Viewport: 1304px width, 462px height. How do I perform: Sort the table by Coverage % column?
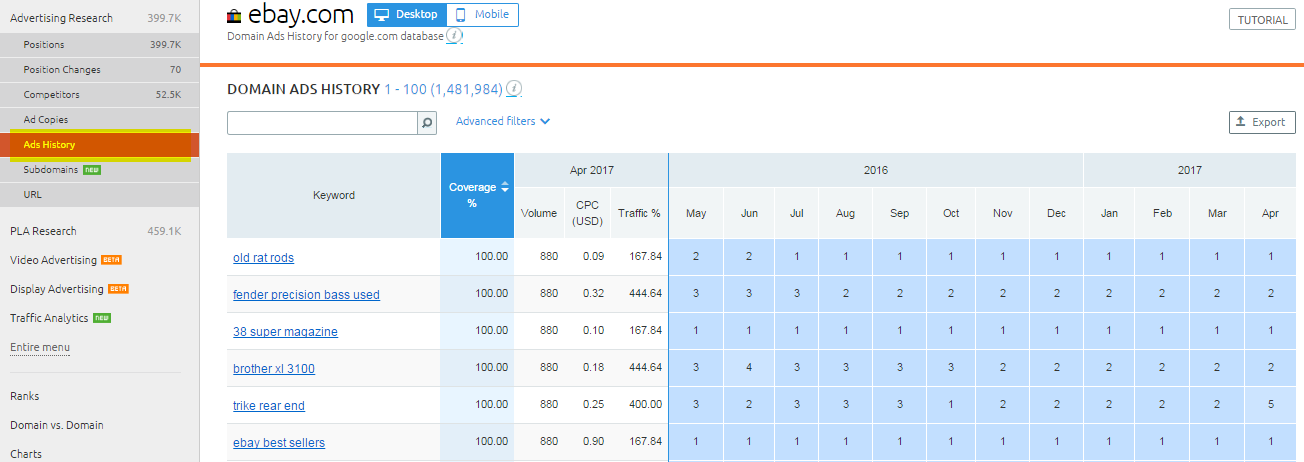coord(477,195)
